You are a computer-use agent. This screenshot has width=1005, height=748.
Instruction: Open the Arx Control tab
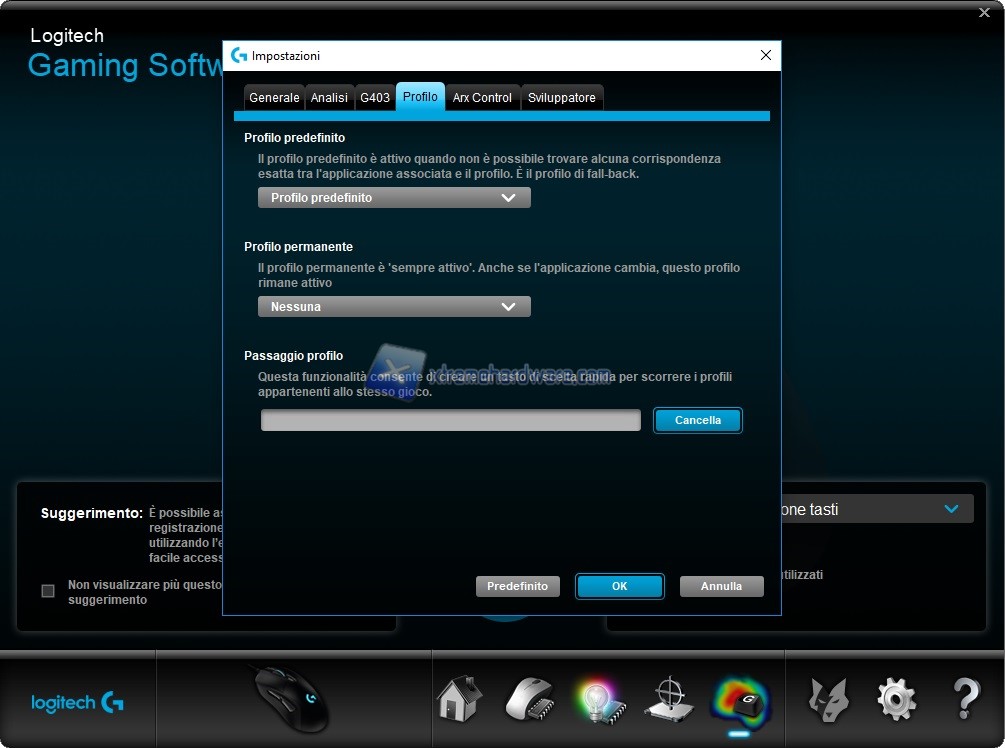point(482,98)
